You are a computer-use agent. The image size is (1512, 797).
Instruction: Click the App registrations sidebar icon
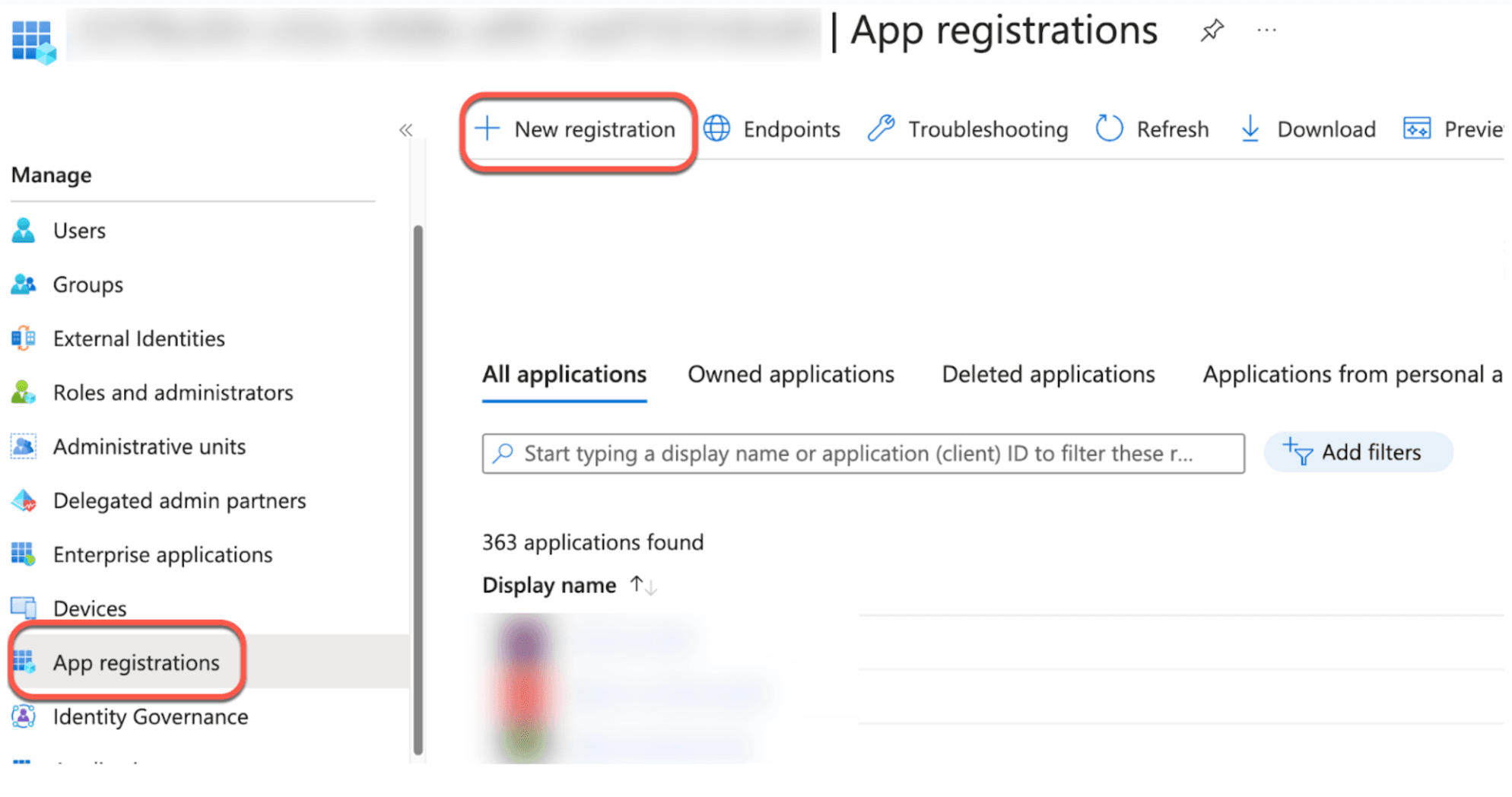[x=24, y=662]
